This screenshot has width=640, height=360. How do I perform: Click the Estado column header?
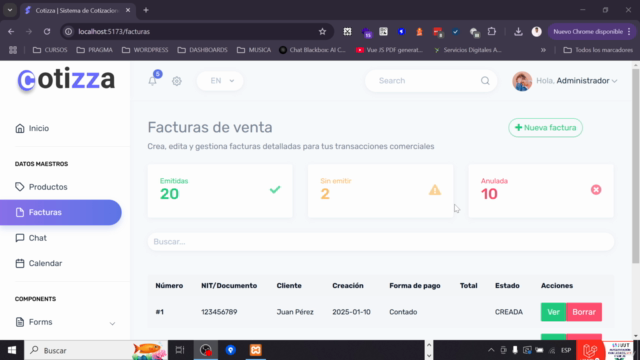tap(507, 286)
